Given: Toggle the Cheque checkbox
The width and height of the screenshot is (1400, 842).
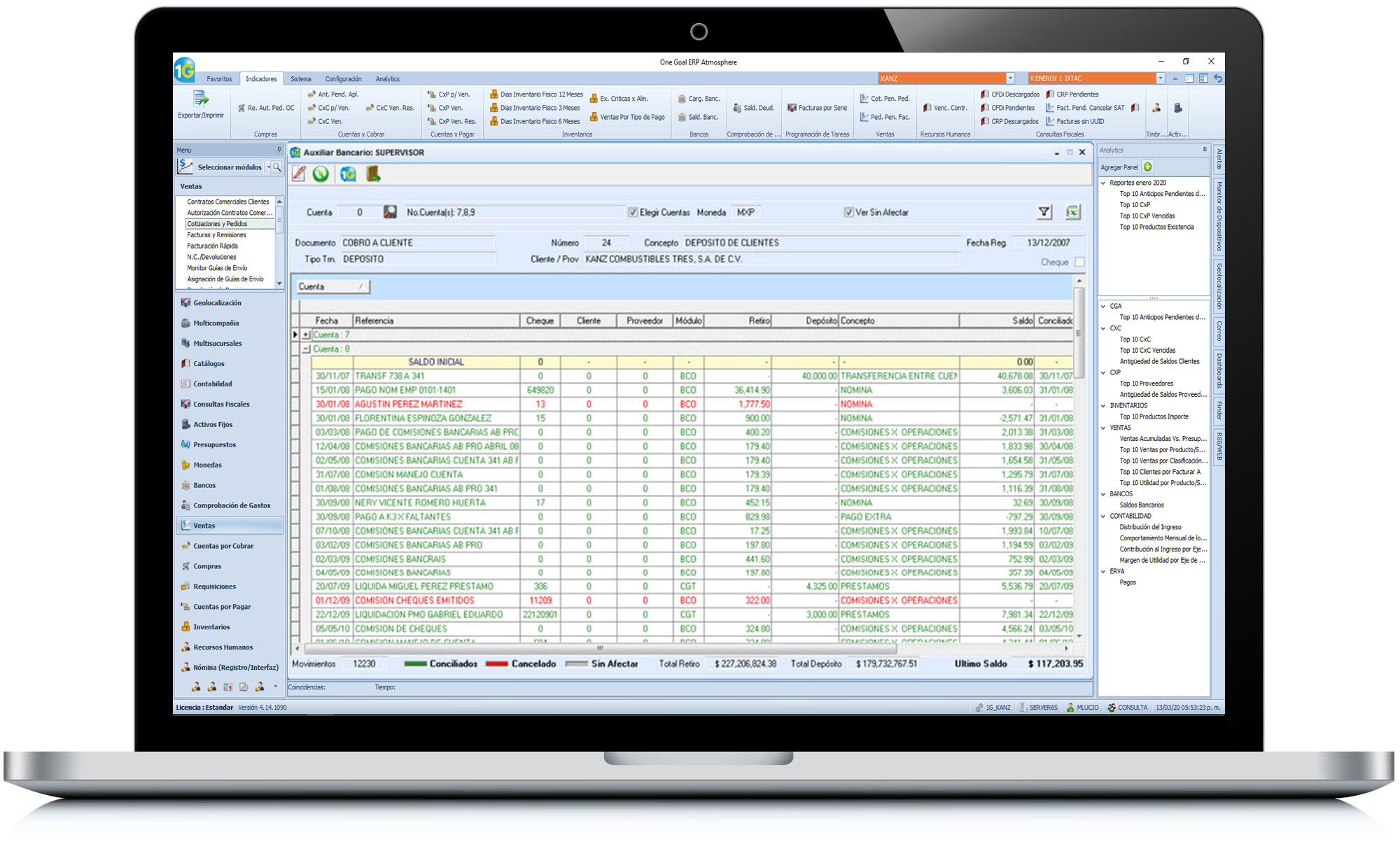Looking at the screenshot, I should (x=1079, y=262).
